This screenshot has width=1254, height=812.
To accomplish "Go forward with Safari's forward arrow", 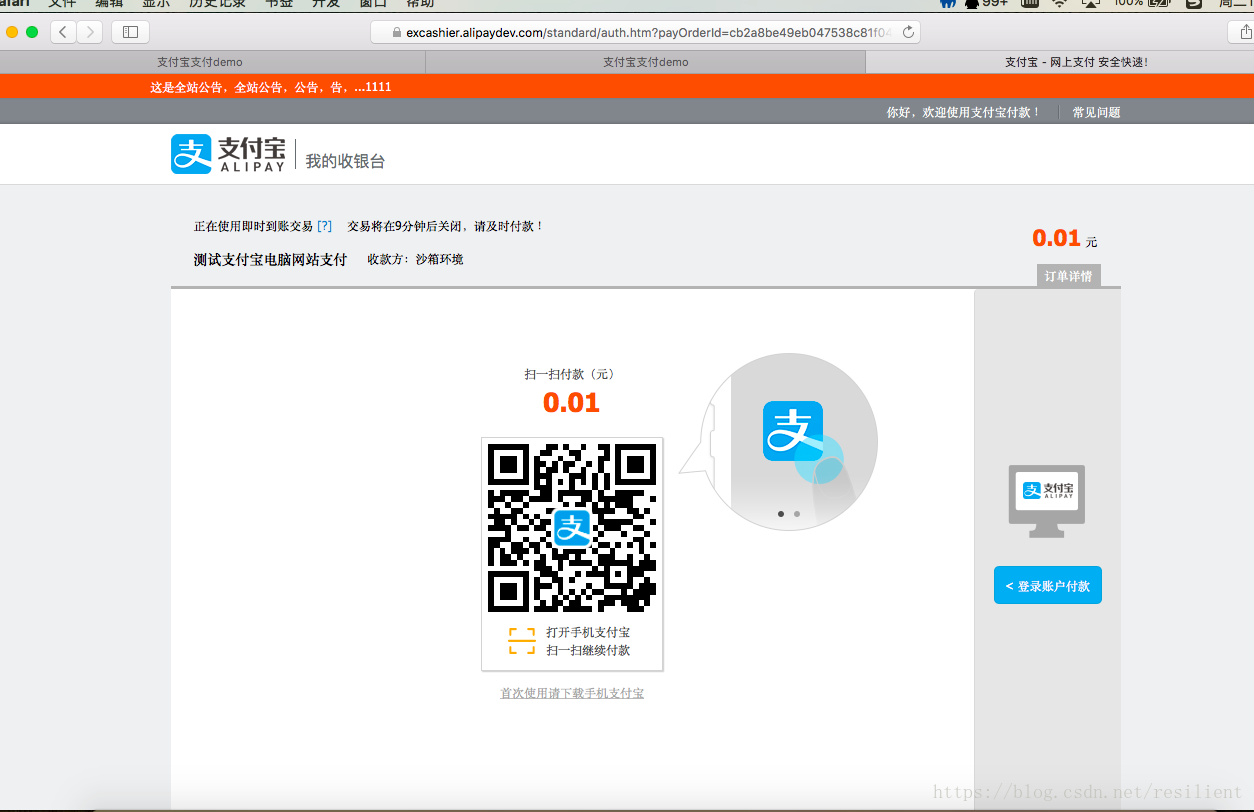I will (x=90, y=32).
